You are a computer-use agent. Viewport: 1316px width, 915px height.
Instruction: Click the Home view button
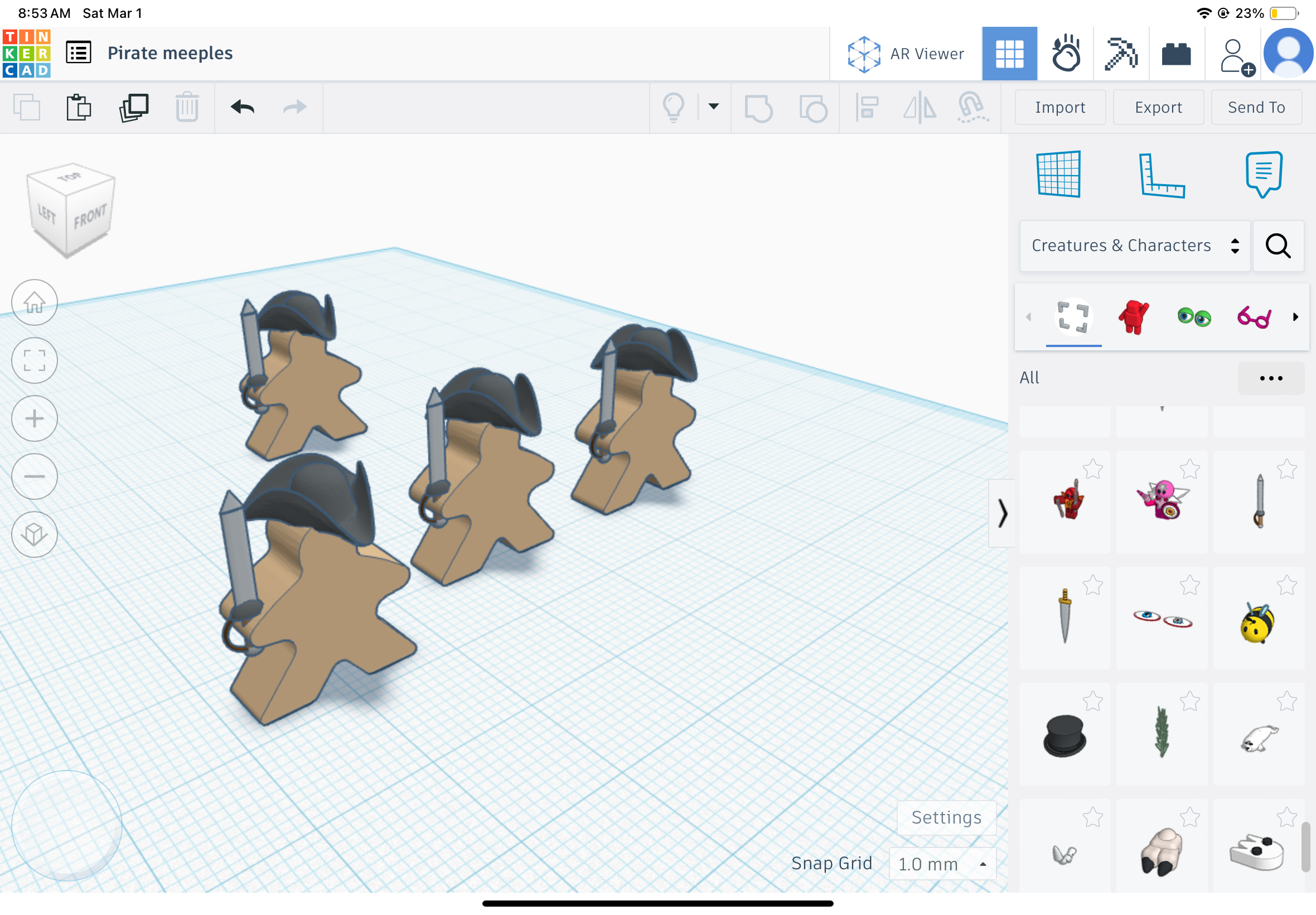35,302
